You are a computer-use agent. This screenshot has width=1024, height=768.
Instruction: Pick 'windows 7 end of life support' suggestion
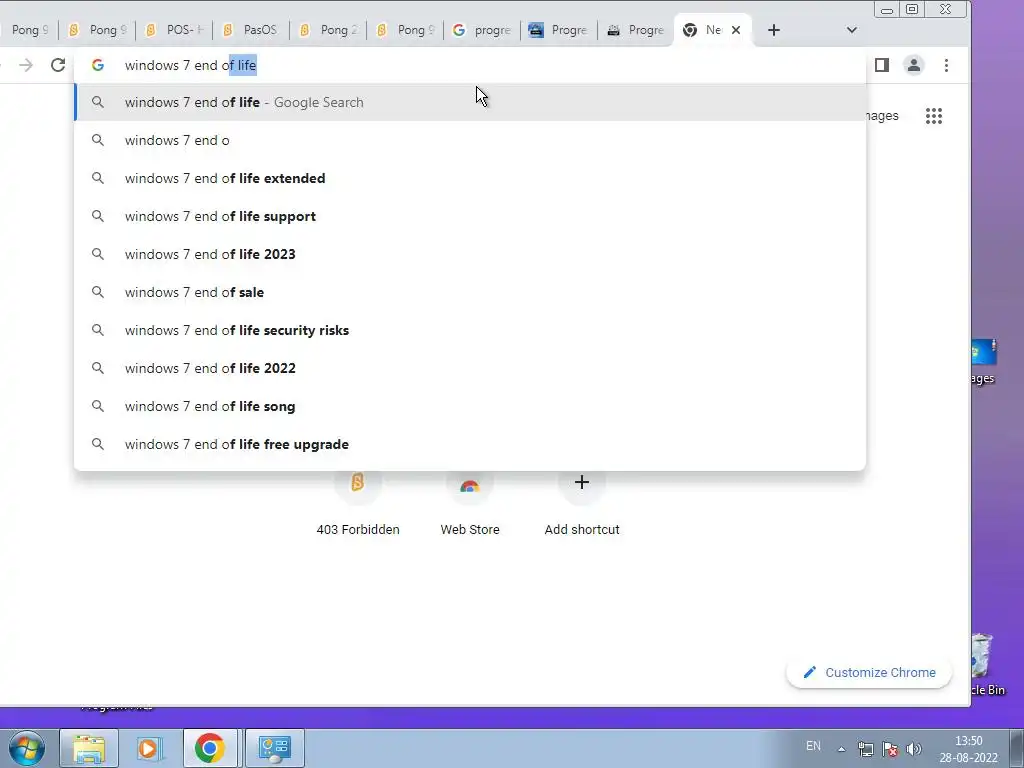click(470, 216)
